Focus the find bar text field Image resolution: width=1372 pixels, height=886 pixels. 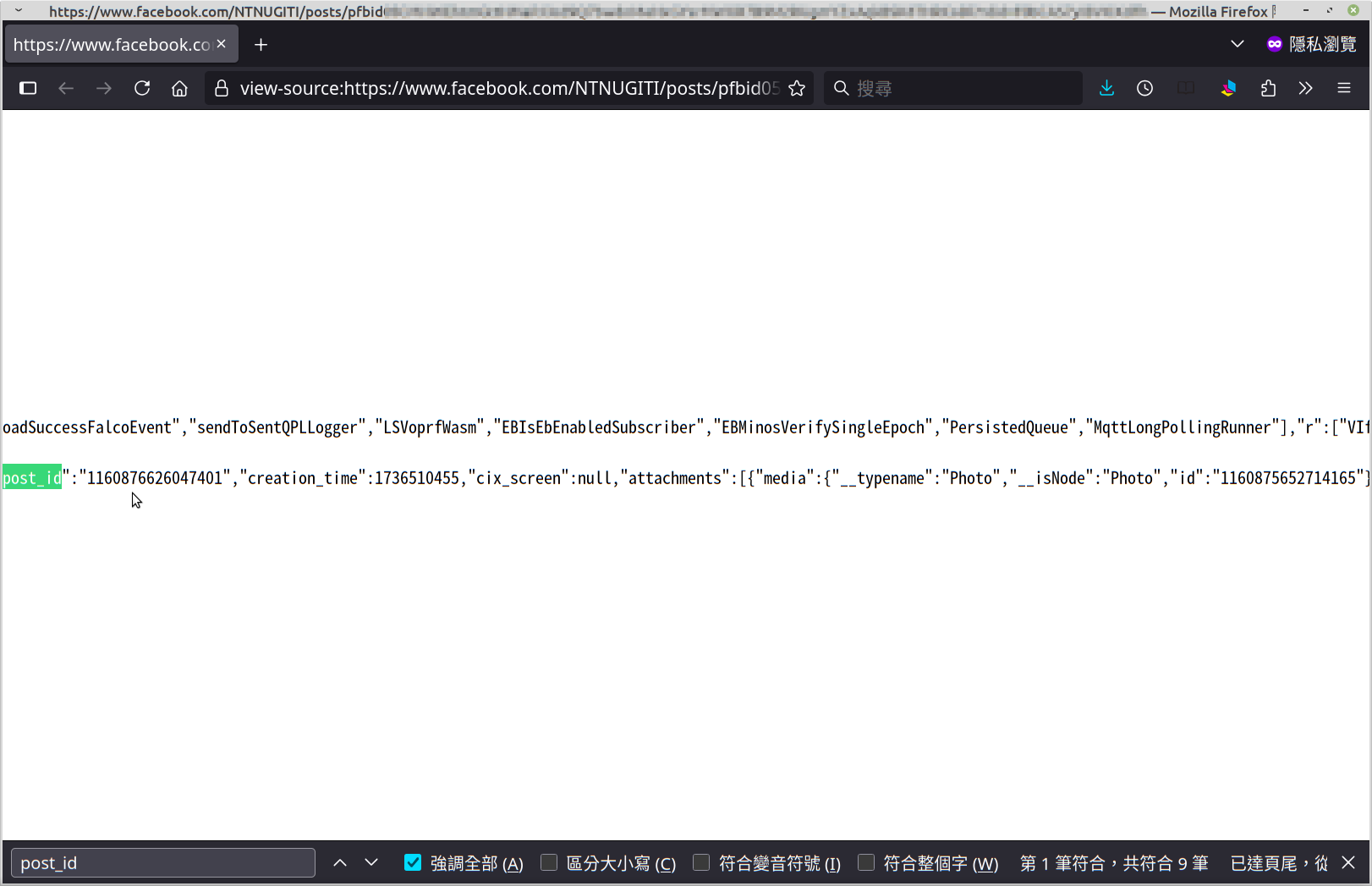pyautogui.click(x=163, y=862)
